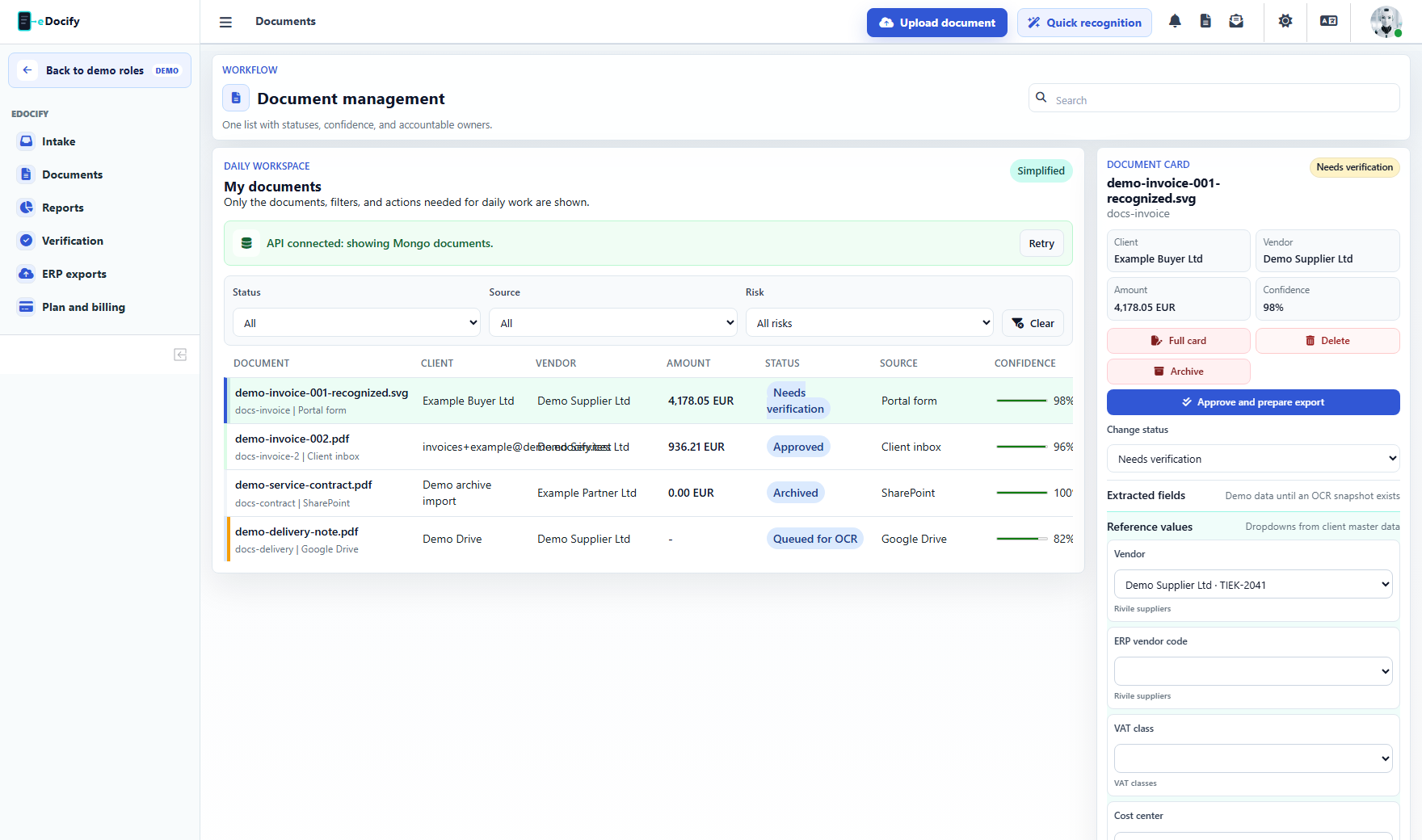Click the filter-clear icon on Clear button
Viewport: 1422px width, 840px height.
[1018, 323]
